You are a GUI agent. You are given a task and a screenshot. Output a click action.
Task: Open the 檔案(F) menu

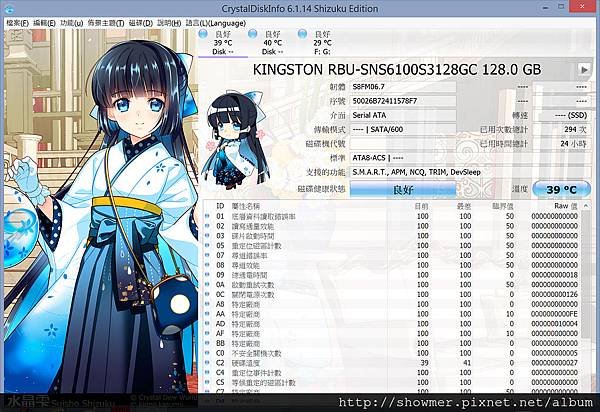18,23
